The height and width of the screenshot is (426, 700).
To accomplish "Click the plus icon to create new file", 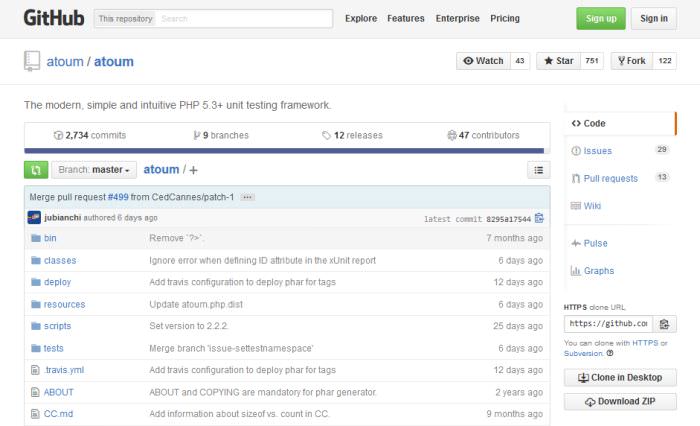I will click(x=193, y=170).
